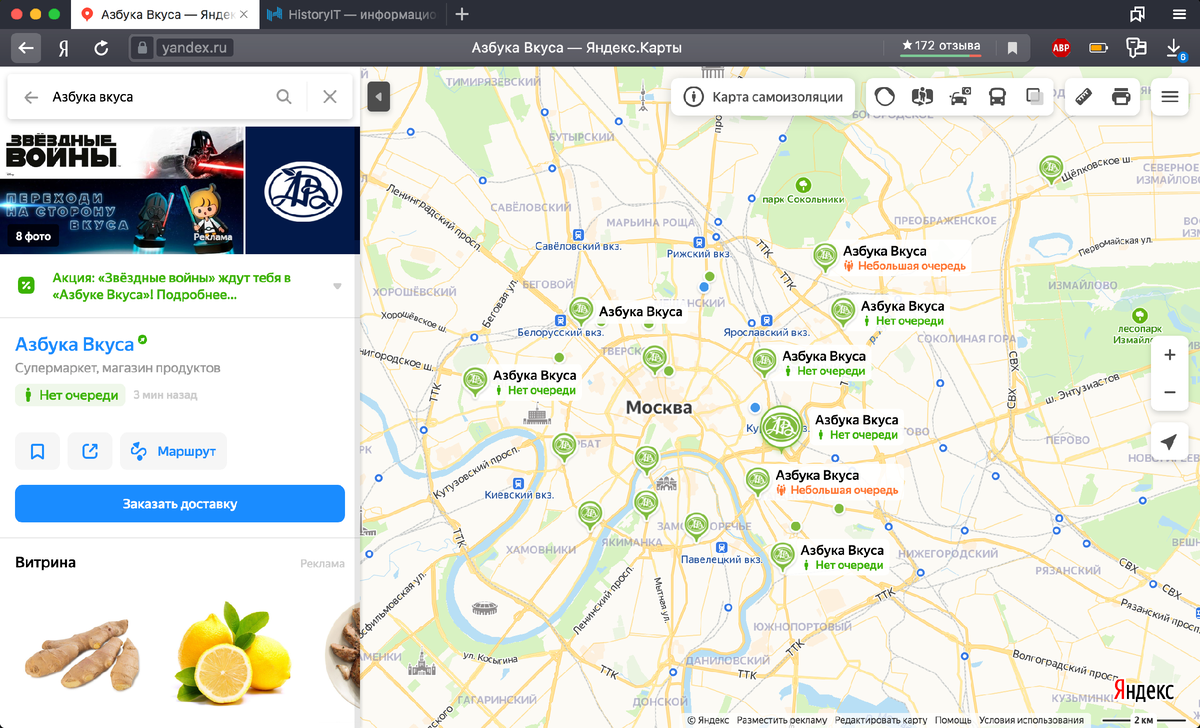
Task: Click the my-location arrow button
Action: coord(1170,443)
